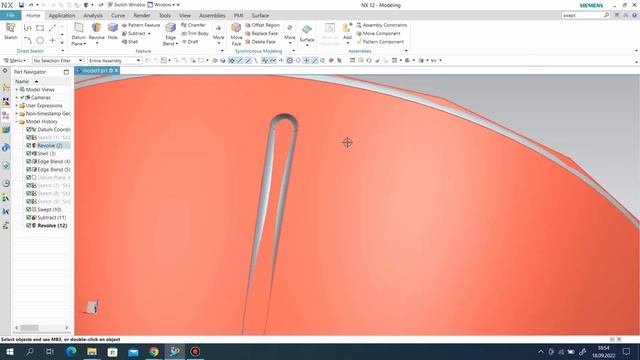Open the File menu tab
This screenshot has height=360, width=640.
11,15
